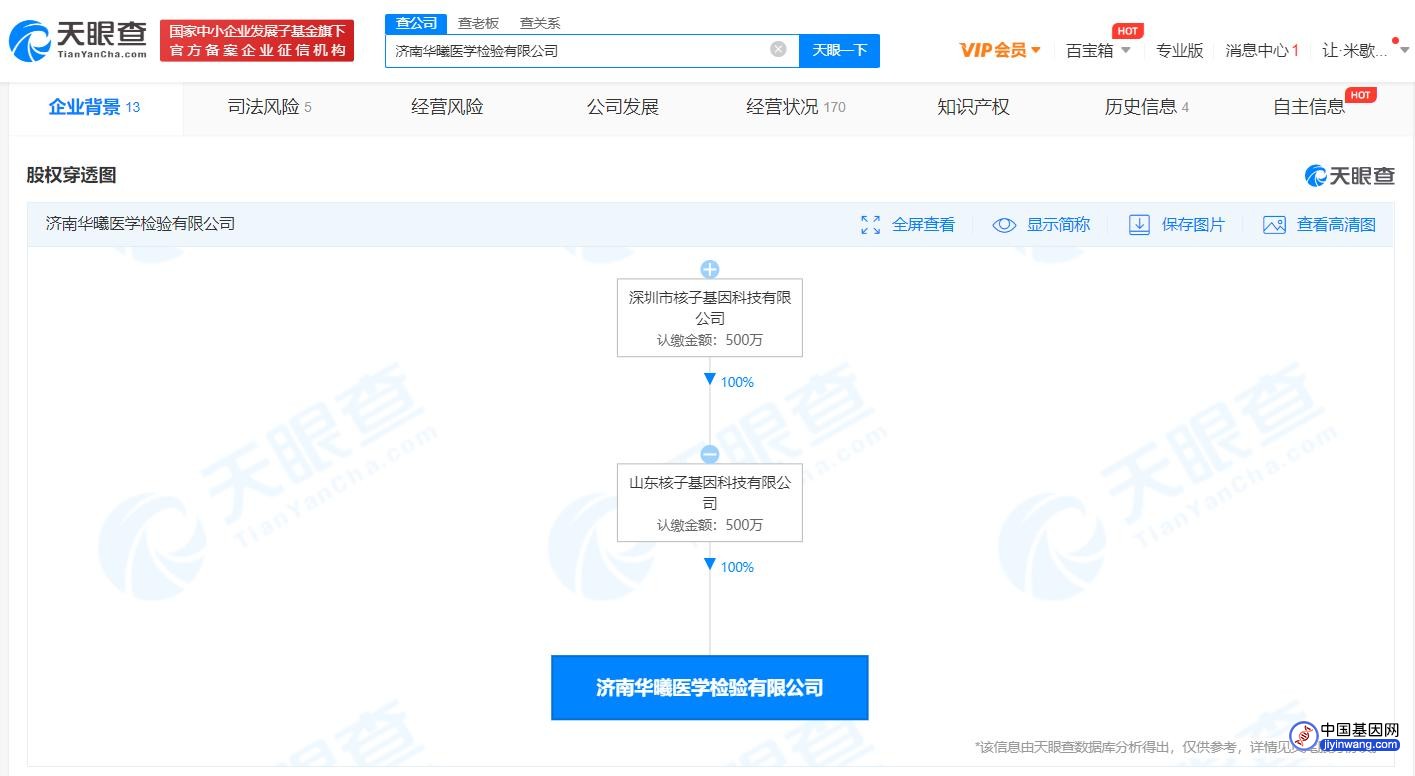
Task: Switch to the 经营状况 tab
Action: (796, 107)
